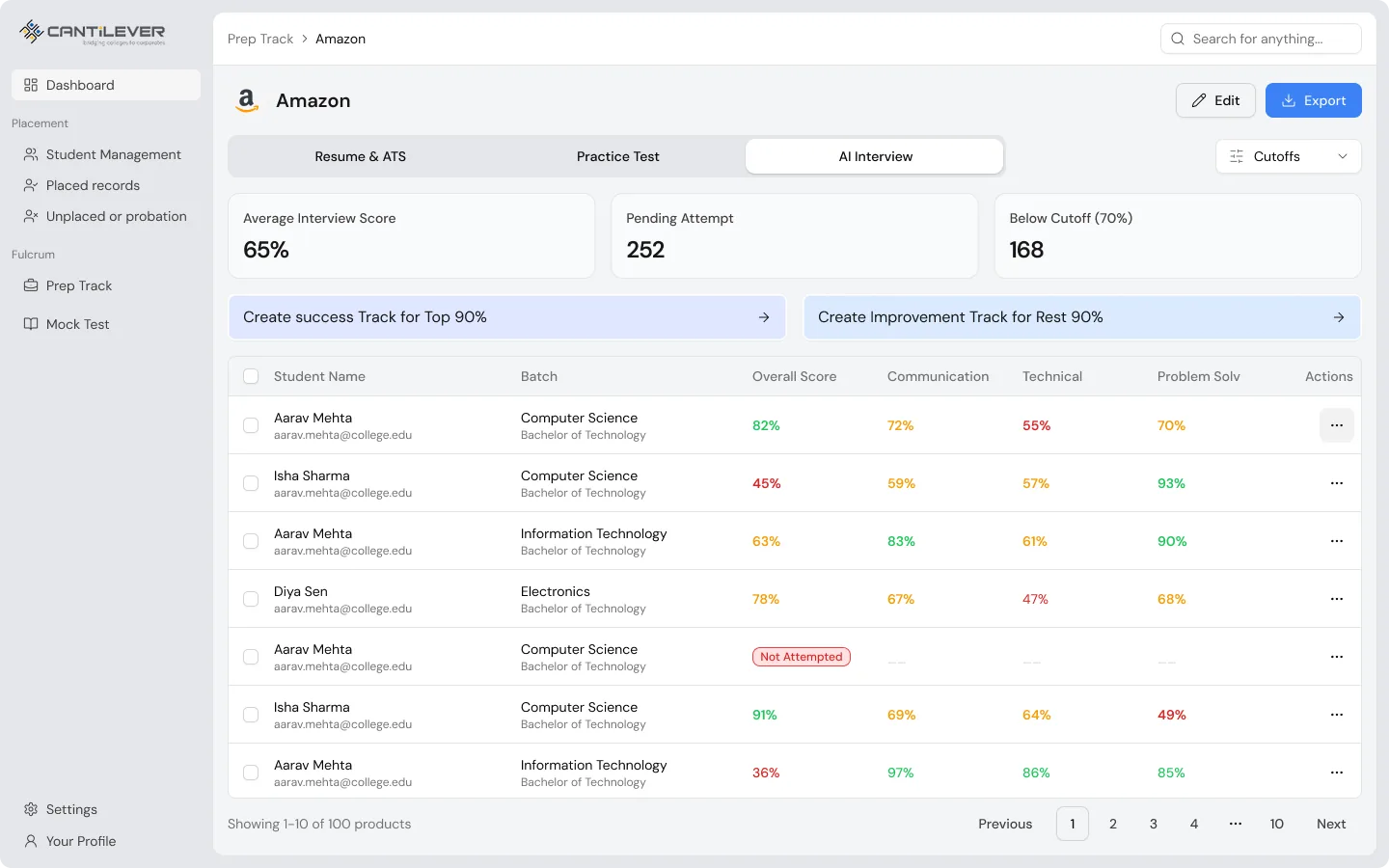The width and height of the screenshot is (1389, 868).
Task: Open actions menu for 63% score row
Action: click(x=1337, y=541)
